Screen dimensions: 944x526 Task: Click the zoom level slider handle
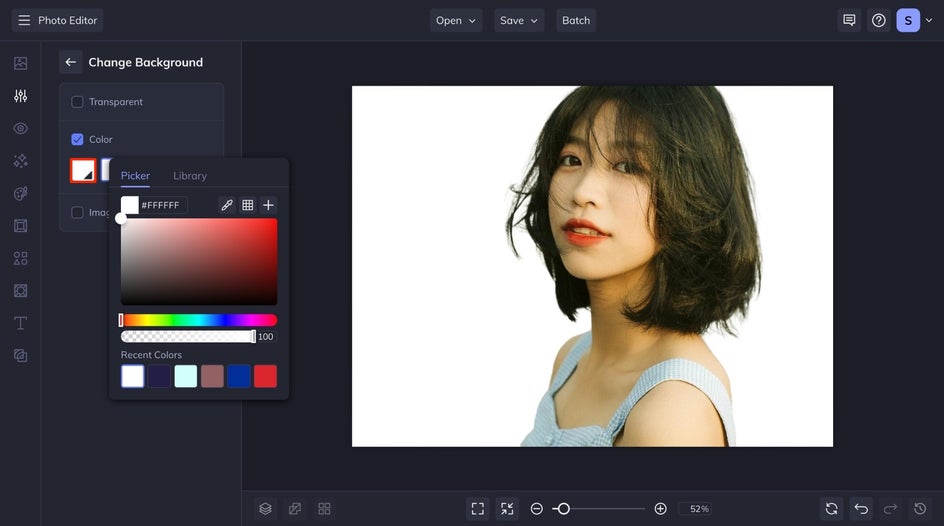click(x=564, y=509)
